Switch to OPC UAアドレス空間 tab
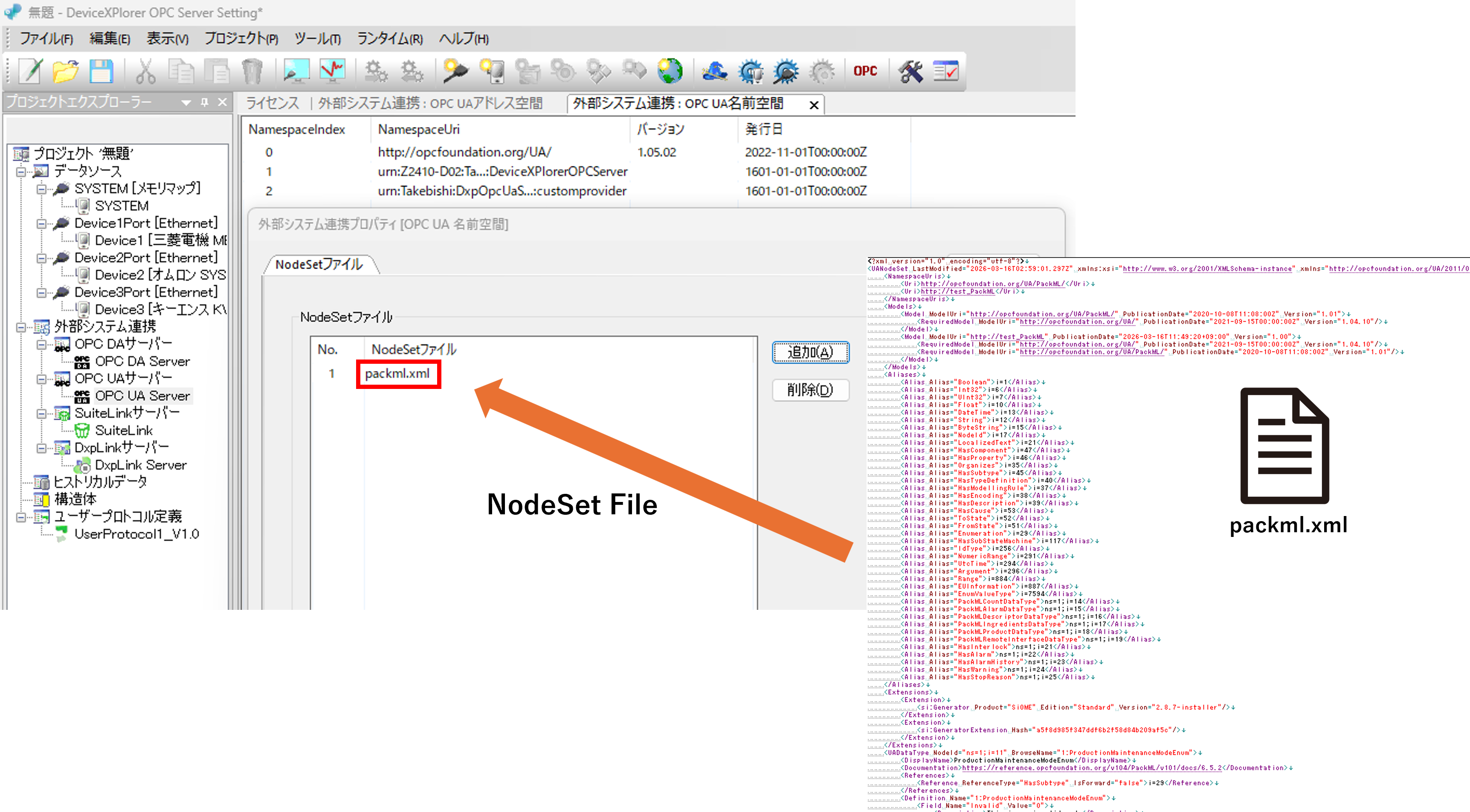 pyautogui.click(x=430, y=103)
